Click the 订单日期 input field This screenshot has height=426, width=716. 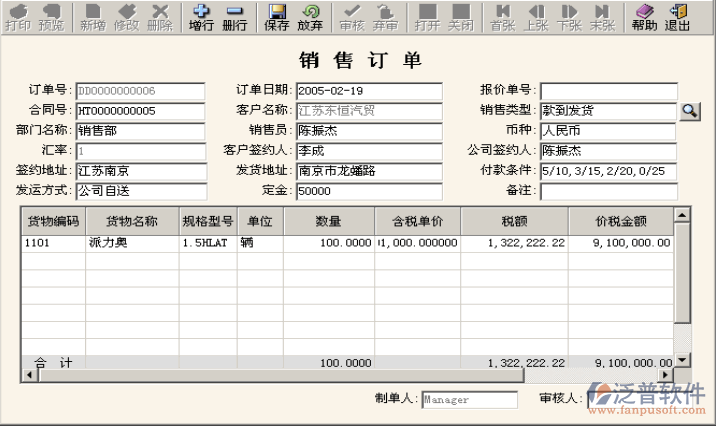pyautogui.click(x=368, y=92)
